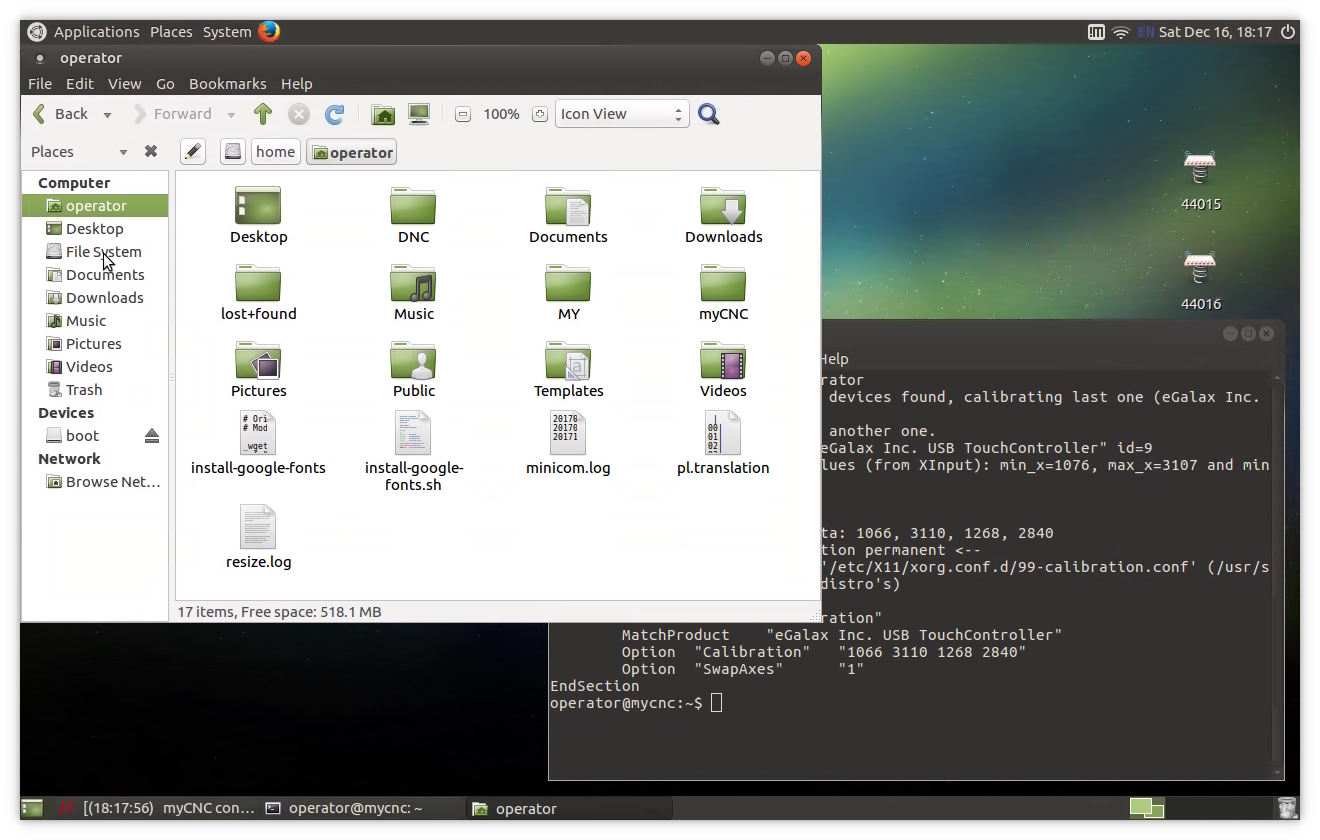Eject the boot device
Screen dimensions: 1320x840
(x=152, y=435)
